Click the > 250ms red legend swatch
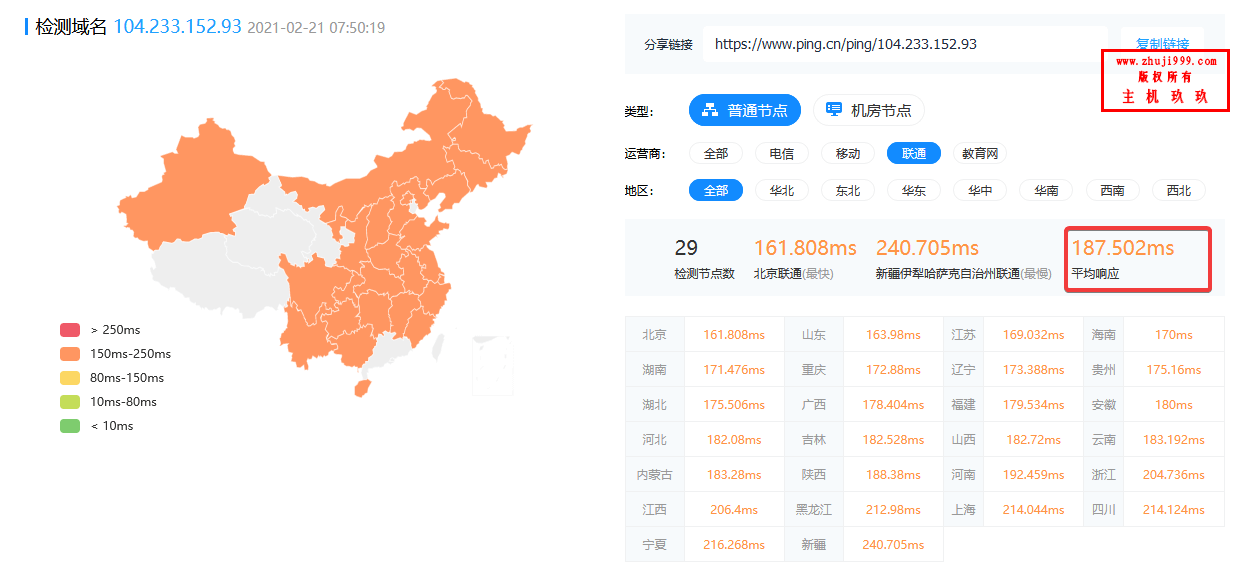 70,330
